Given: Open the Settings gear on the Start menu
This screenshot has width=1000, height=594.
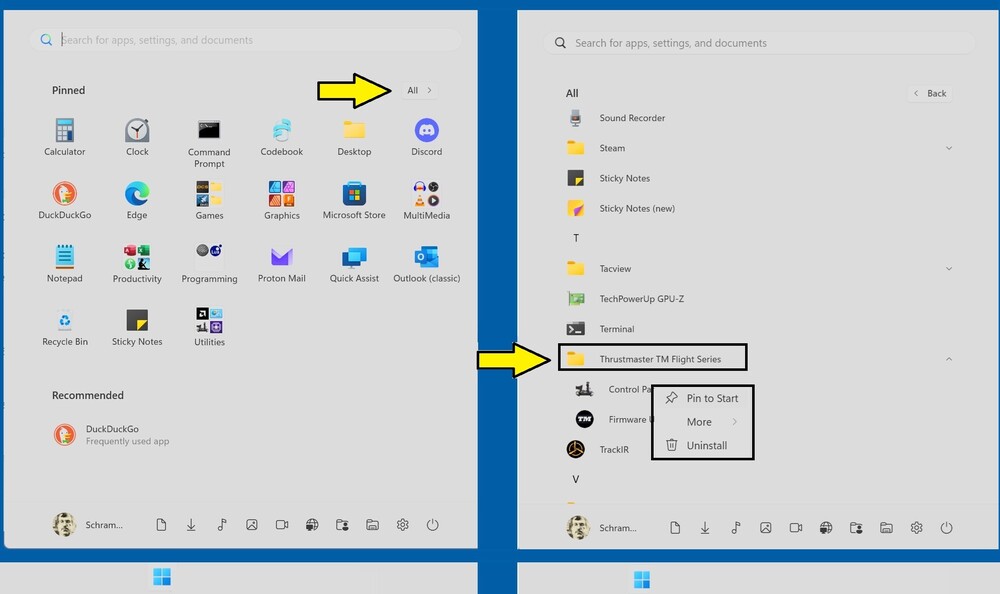Looking at the screenshot, I should [402, 524].
